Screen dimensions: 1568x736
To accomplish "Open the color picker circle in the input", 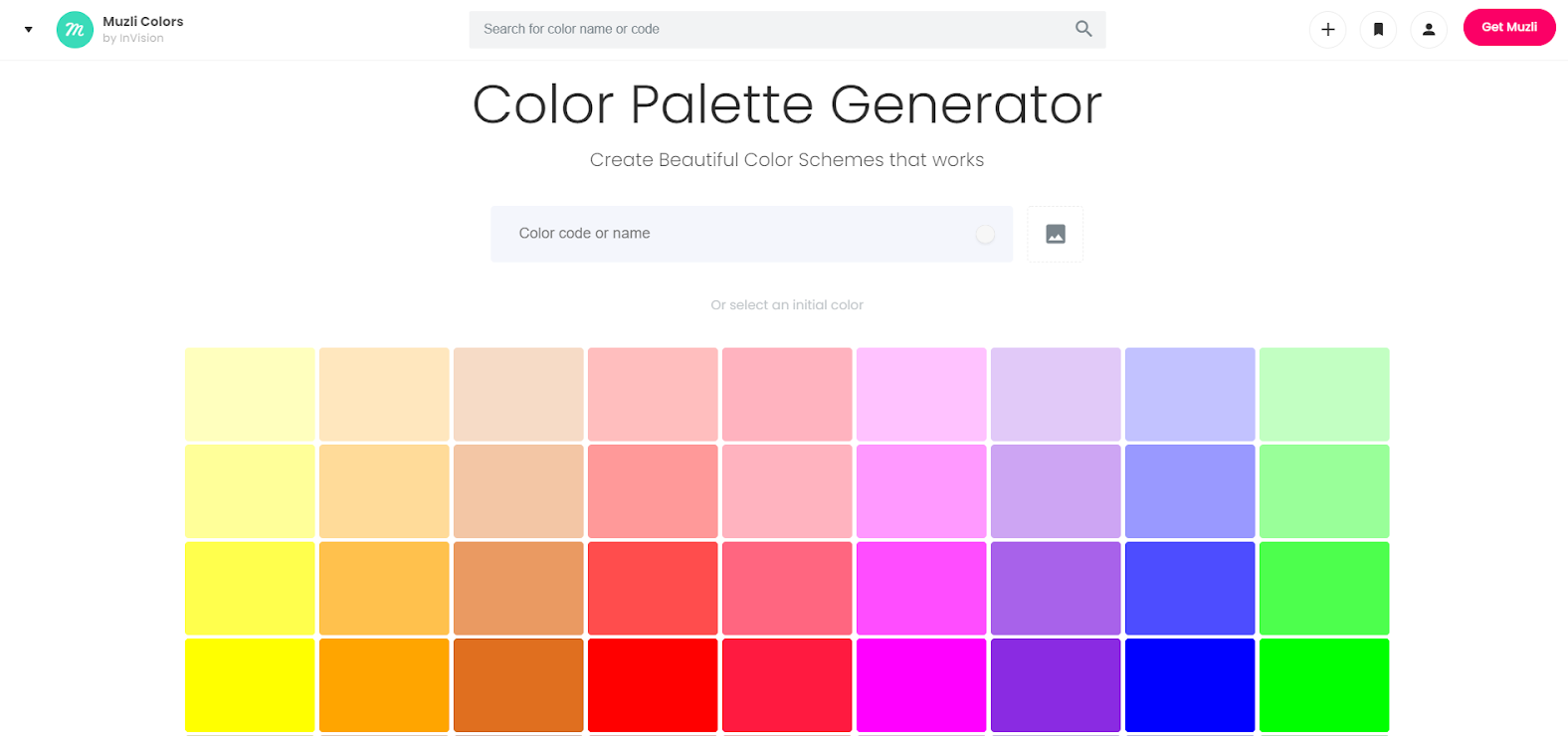I will click(985, 234).
